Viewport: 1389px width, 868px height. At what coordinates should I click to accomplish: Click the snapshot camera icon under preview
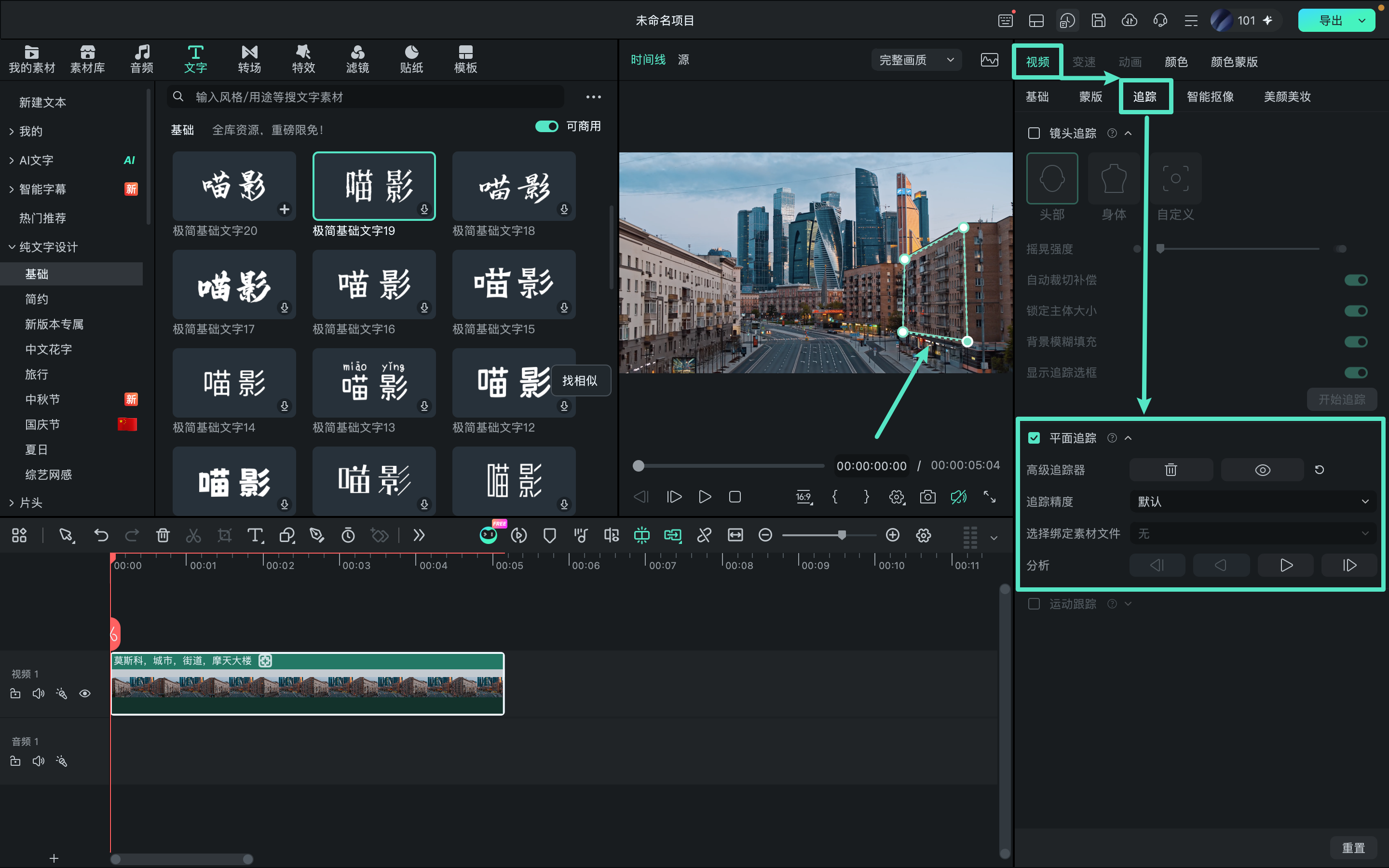927,497
